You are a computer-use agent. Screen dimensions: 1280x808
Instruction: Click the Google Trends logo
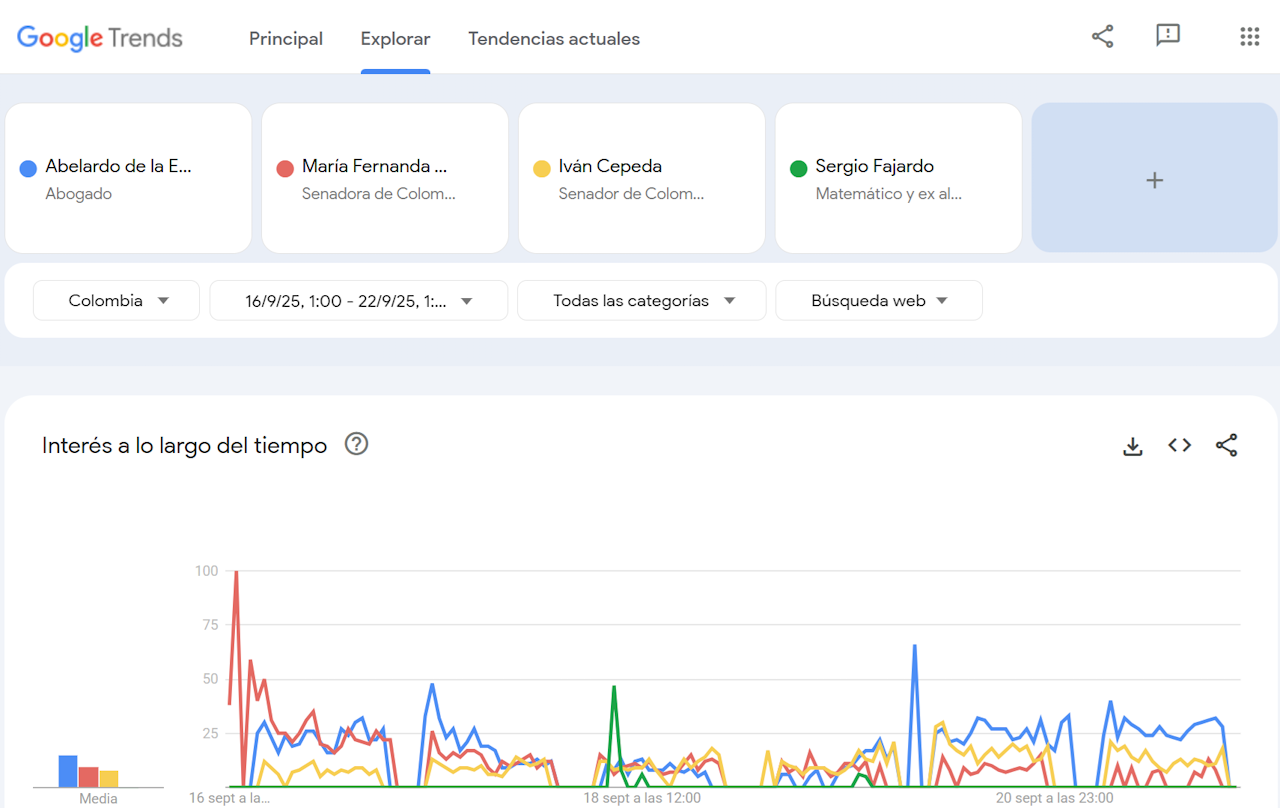[x=100, y=38]
